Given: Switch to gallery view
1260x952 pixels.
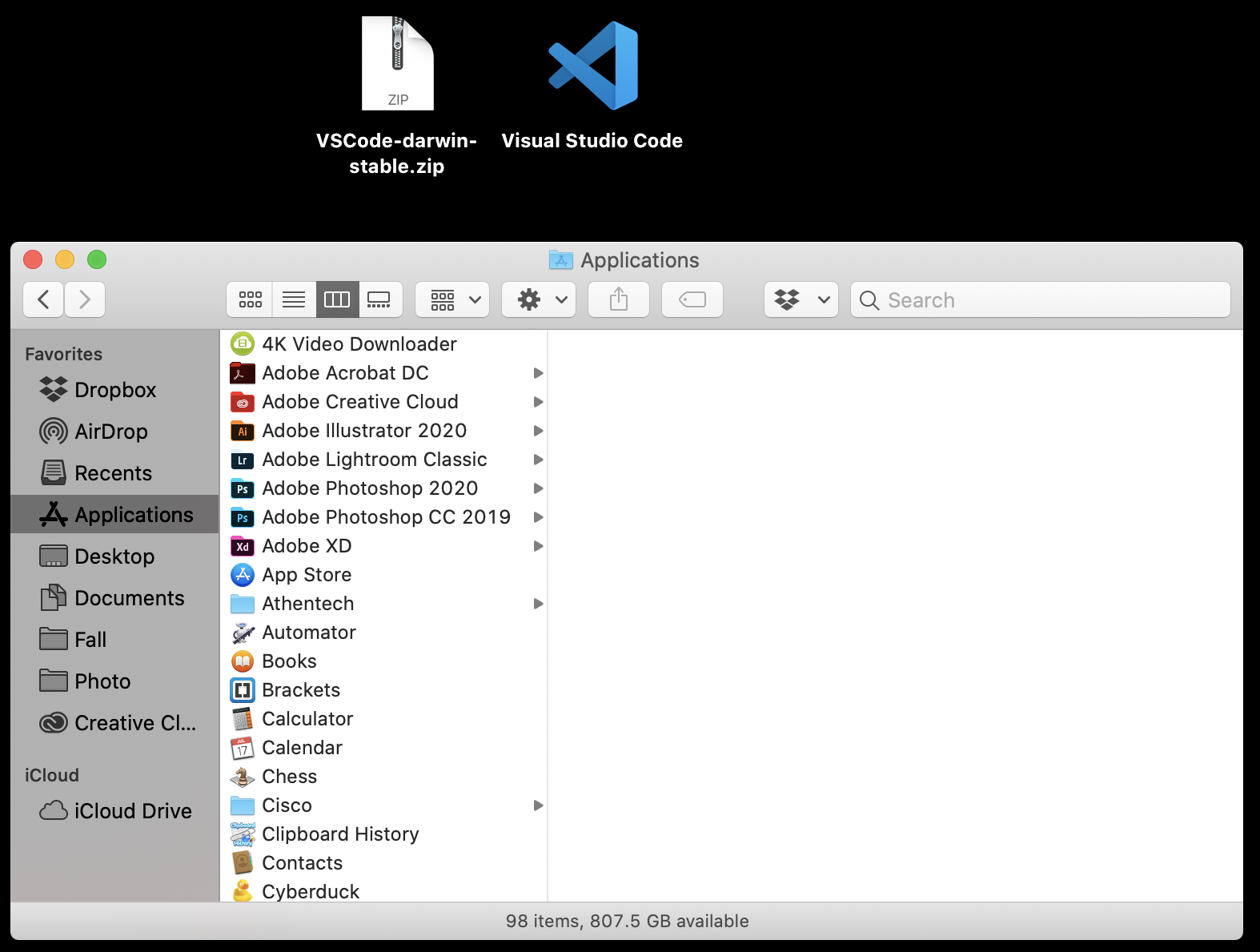Looking at the screenshot, I should click(379, 299).
